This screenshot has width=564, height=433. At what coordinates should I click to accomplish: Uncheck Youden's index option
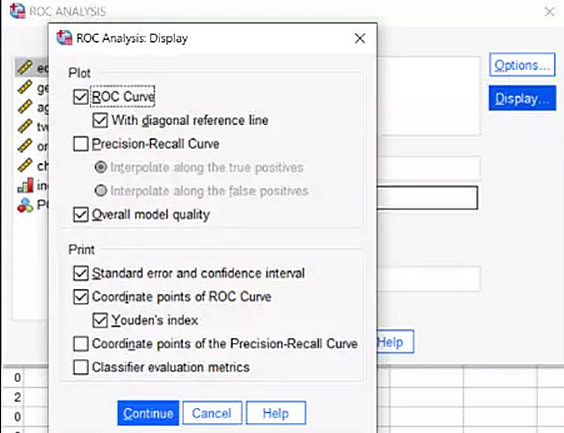[x=100, y=320]
